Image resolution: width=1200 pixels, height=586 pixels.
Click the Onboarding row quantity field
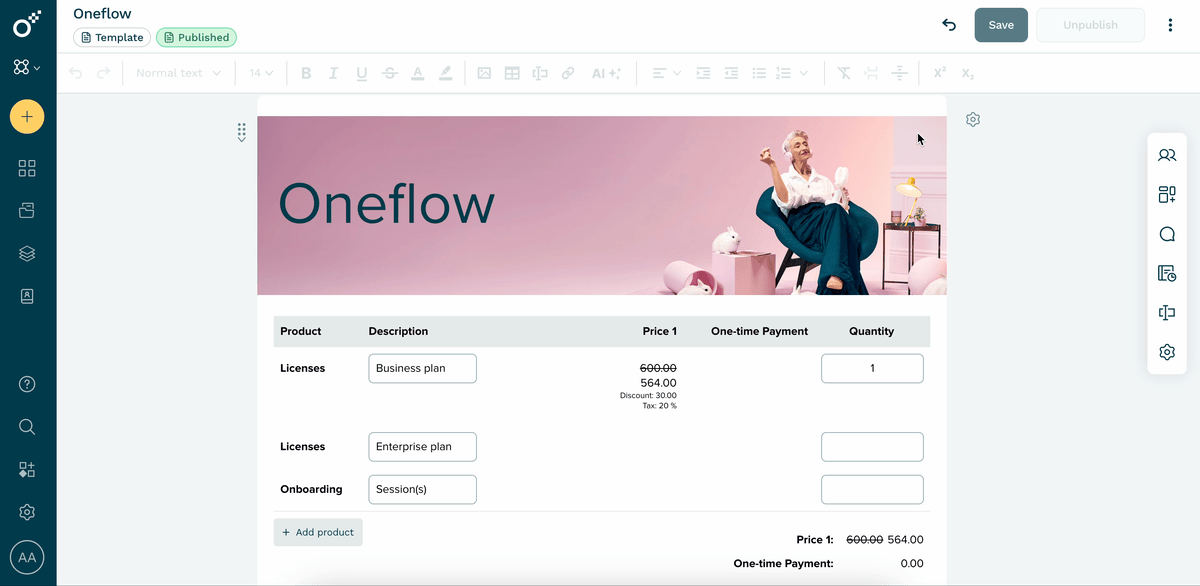872,490
